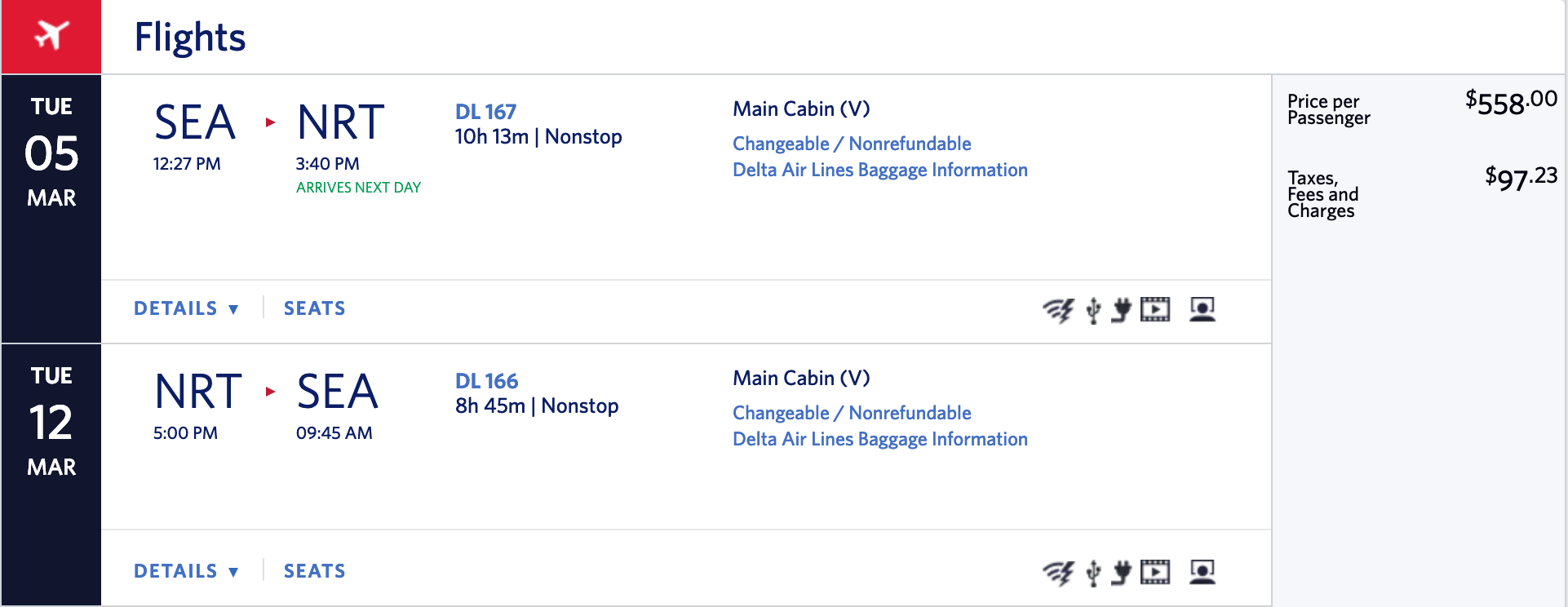The width and height of the screenshot is (1568, 607).
Task: Open Seats for the SEA to NRT flight
Action: pos(314,308)
